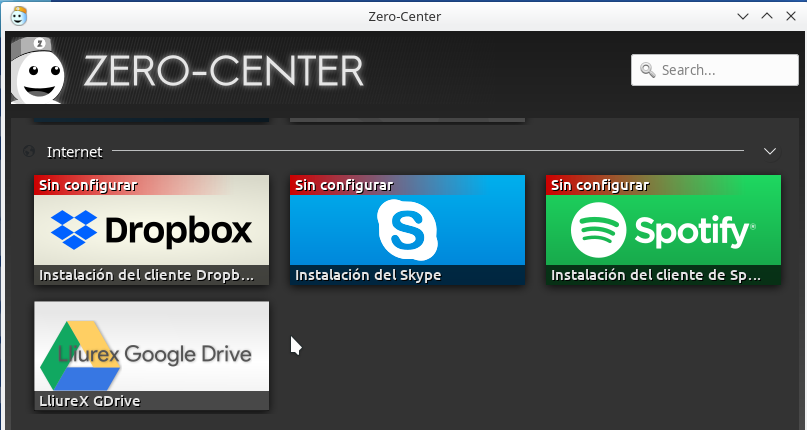Open the LliureX GDrive caption label
Image resolution: width=807 pixels, height=430 pixels.
[x=88, y=401]
